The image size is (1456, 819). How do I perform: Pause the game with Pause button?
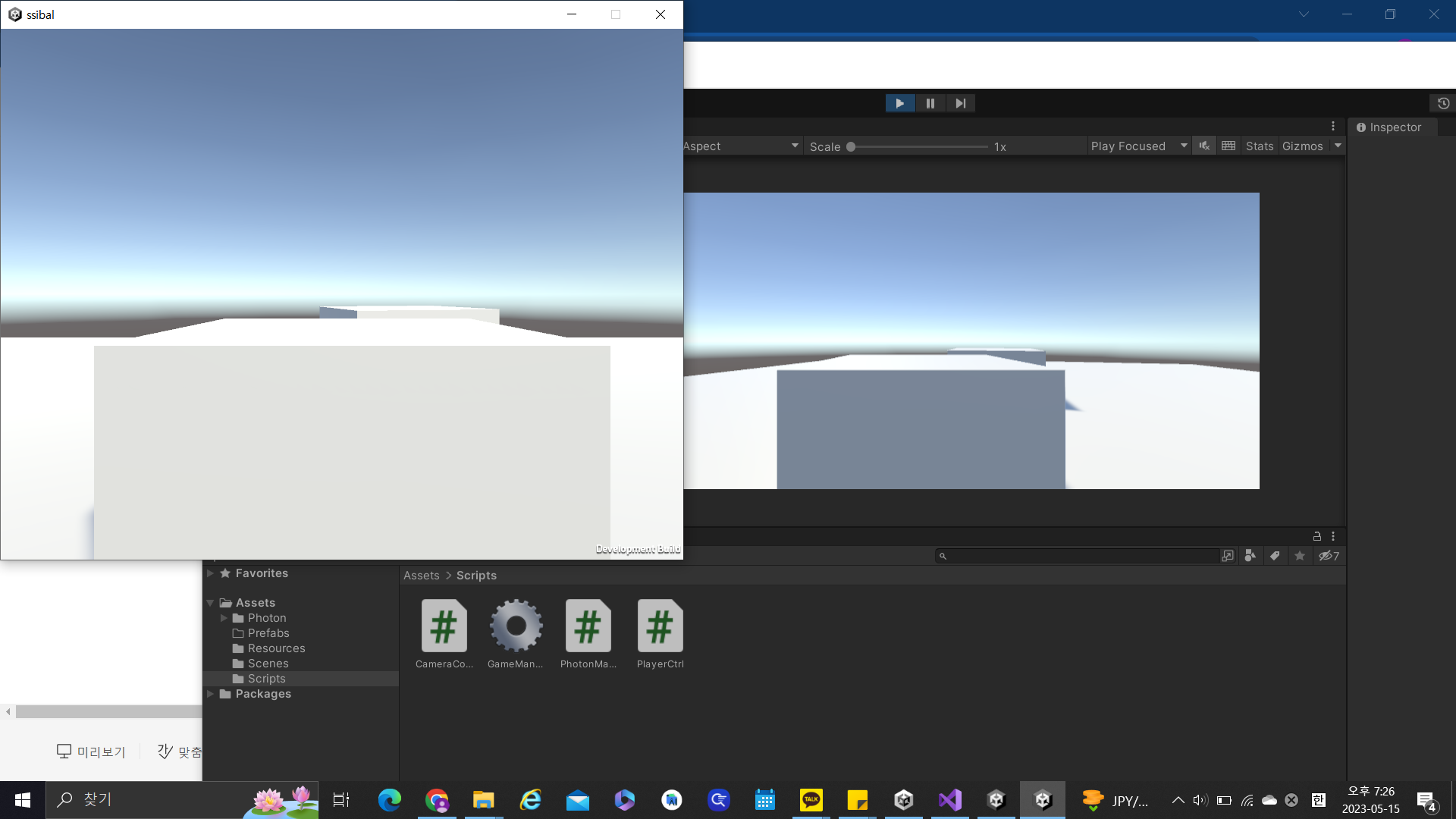930,104
